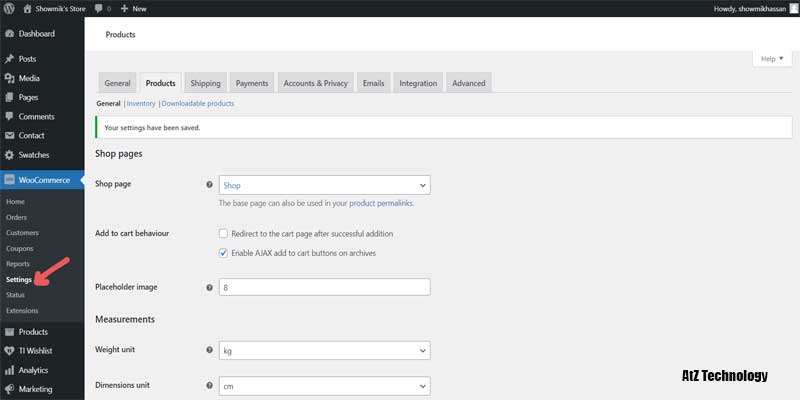The width and height of the screenshot is (800, 400).
Task: Switch to the Shipping tab
Action: tap(205, 83)
